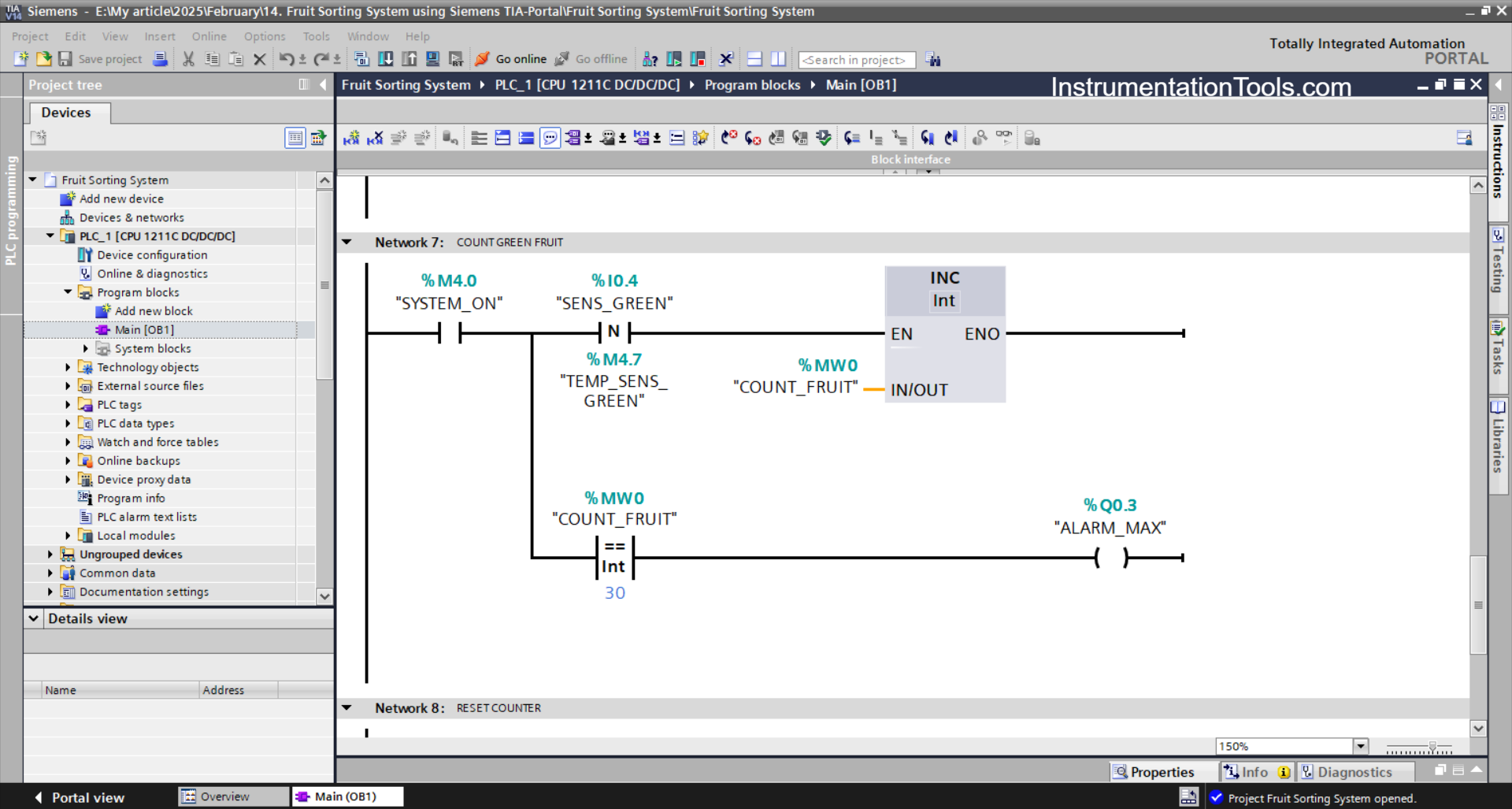Click the Insert network icon
The image size is (1512, 809).
click(351, 138)
